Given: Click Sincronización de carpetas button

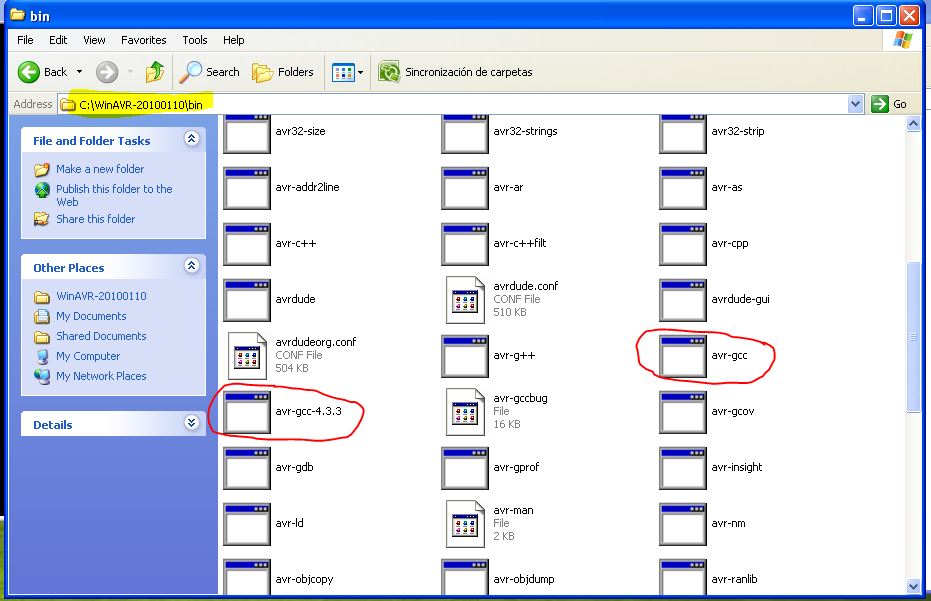Looking at the screenshot, I should pyautogui.click(x=455, y=72).
